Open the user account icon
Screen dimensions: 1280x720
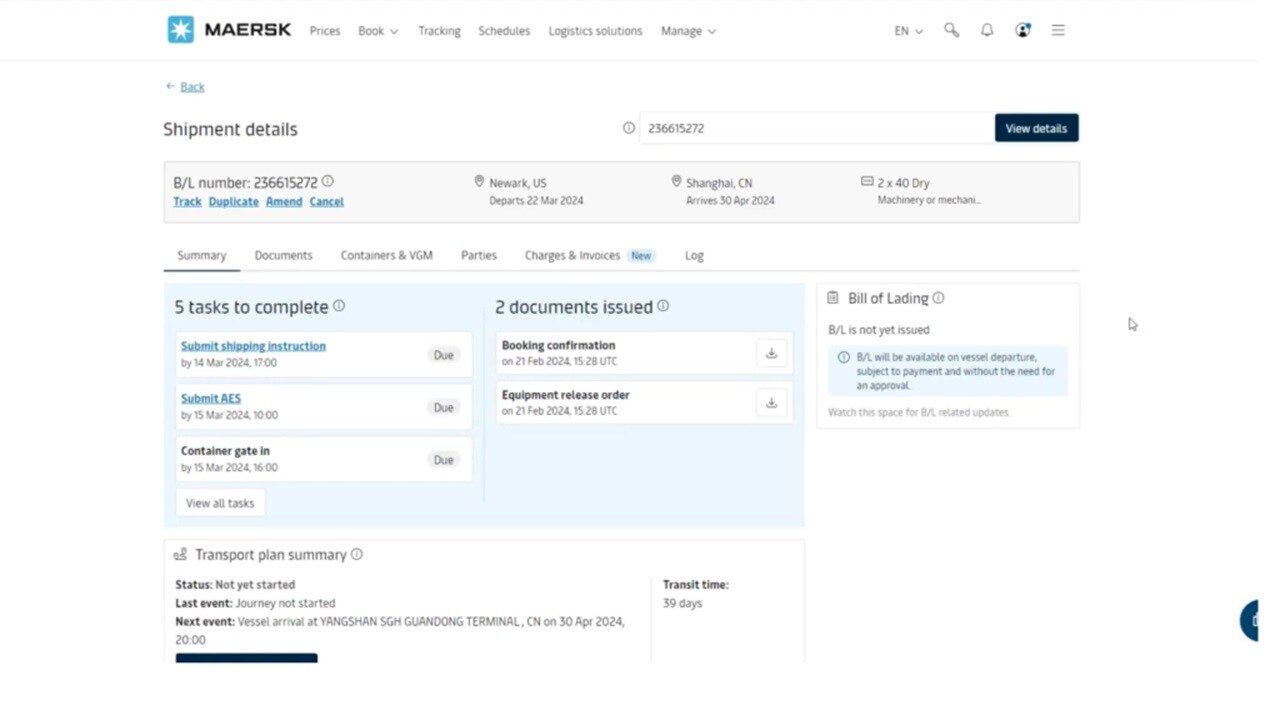[x=1022, y=31]
